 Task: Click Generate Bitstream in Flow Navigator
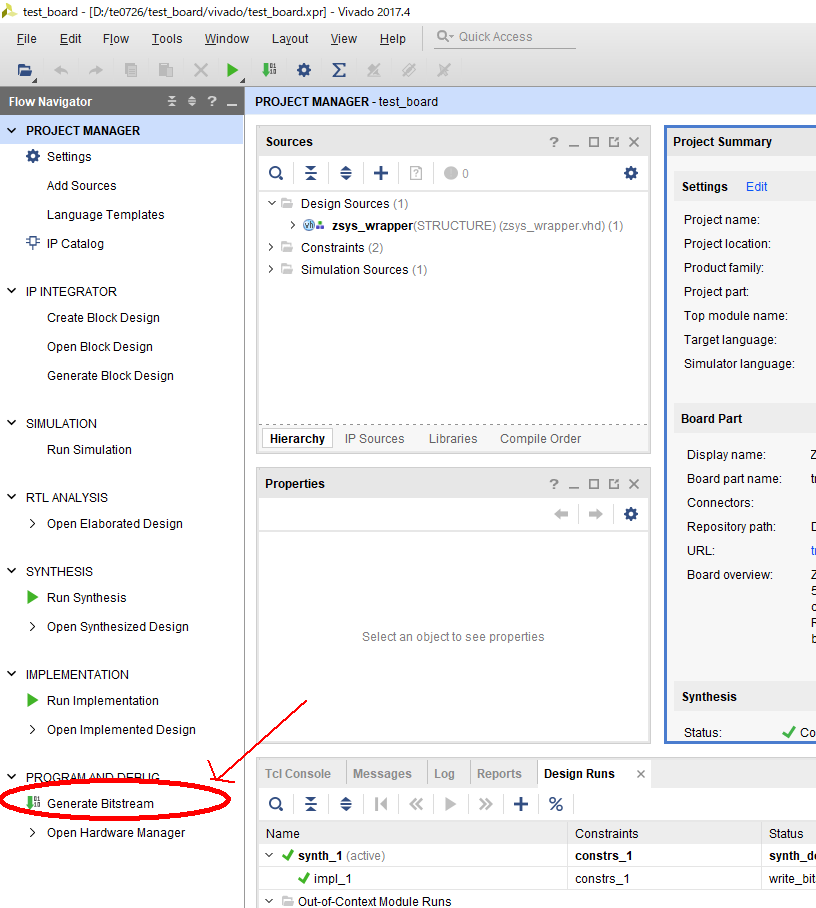click(x=100, y=803)
